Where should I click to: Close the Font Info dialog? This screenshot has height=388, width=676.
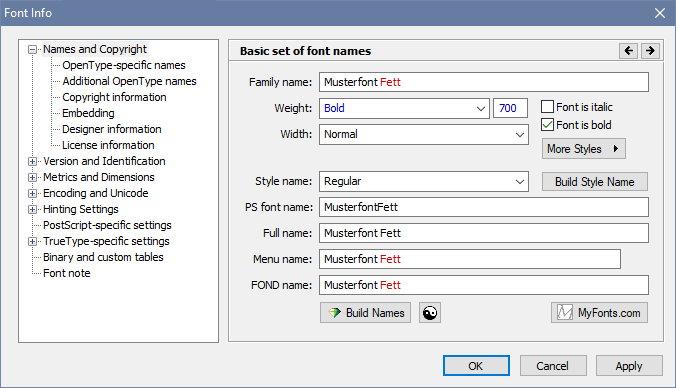coord(660,13)
